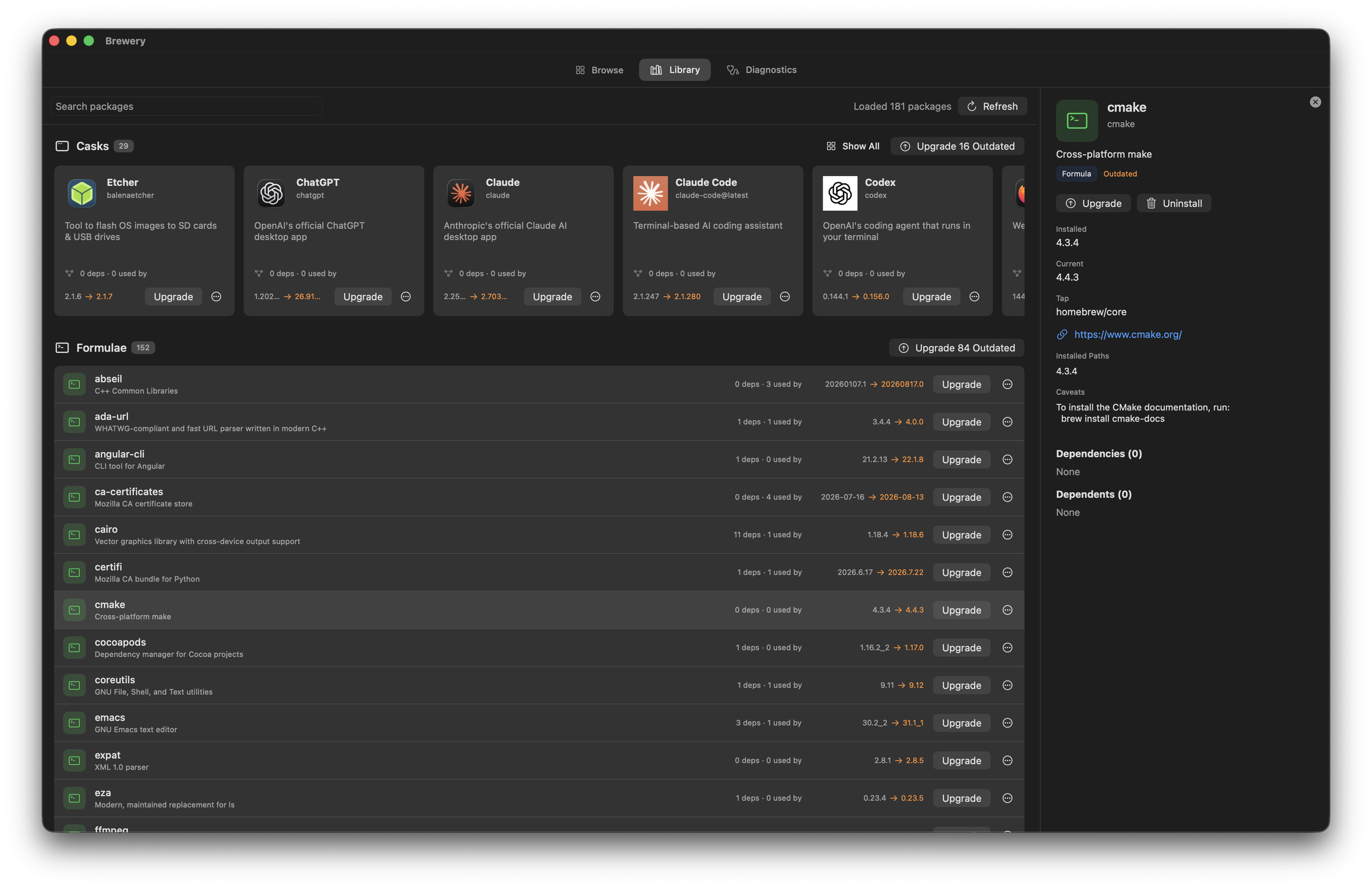Upgrade the Claude cask
The height and width of the screenshot is (888, 1372).
552,296
